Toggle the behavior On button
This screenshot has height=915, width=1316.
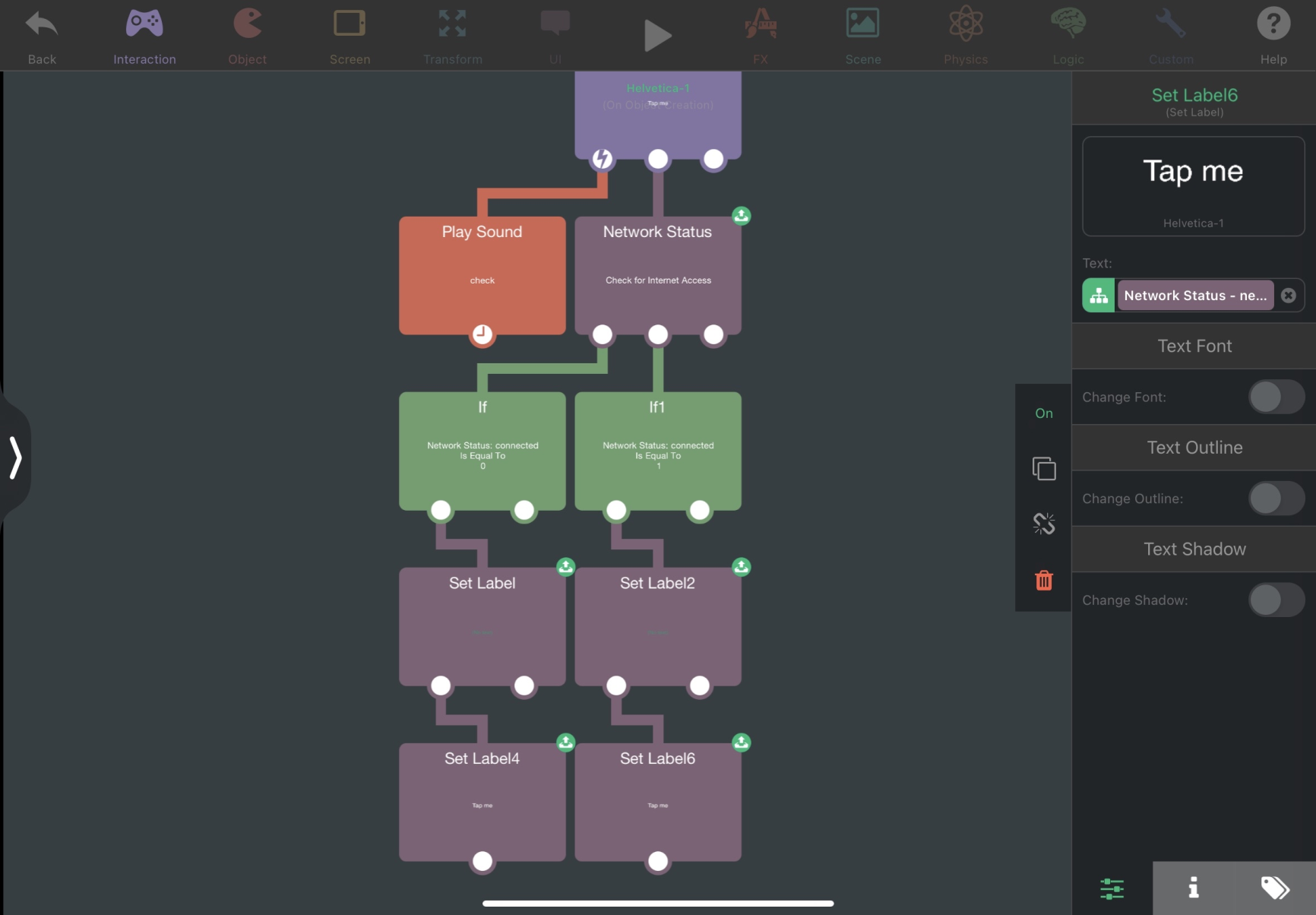click(1043, 413)
